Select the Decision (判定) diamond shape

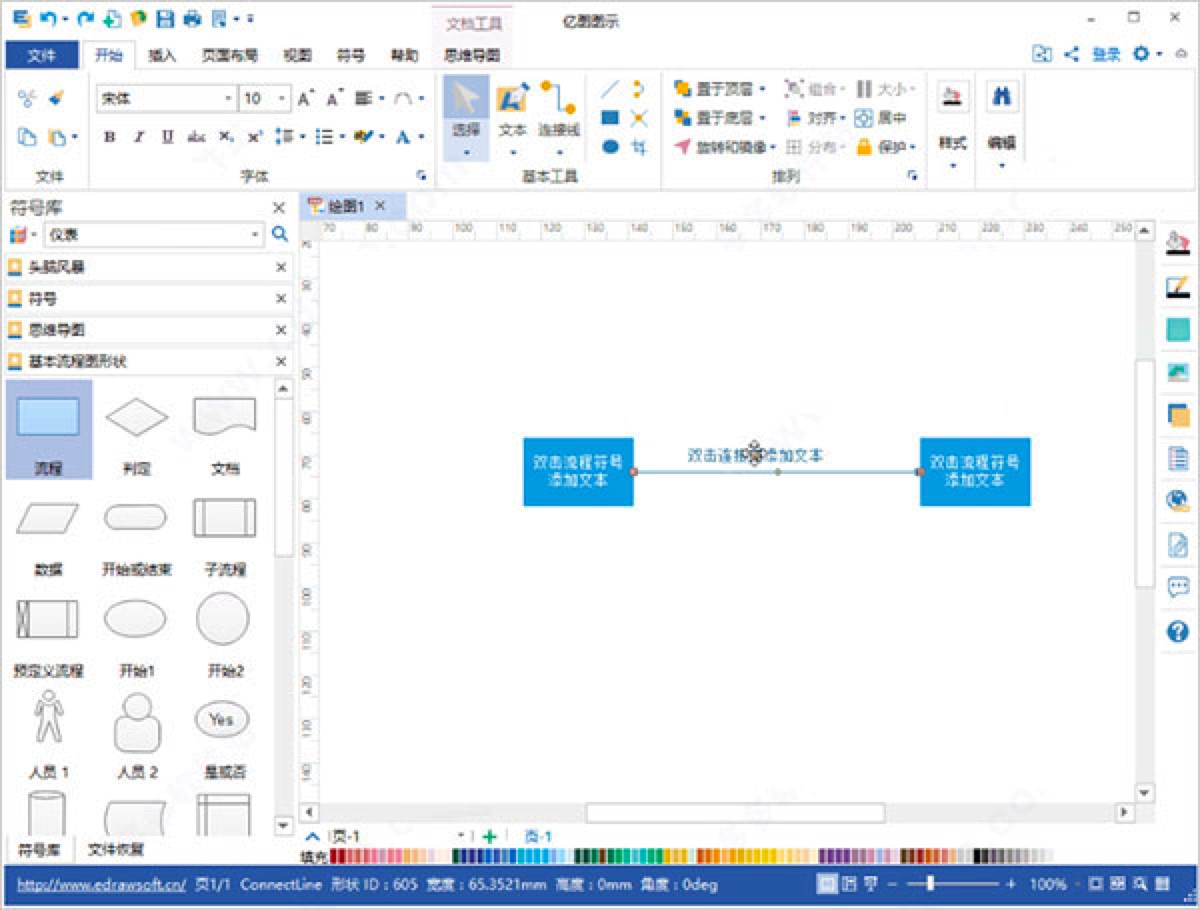point(137,428)
